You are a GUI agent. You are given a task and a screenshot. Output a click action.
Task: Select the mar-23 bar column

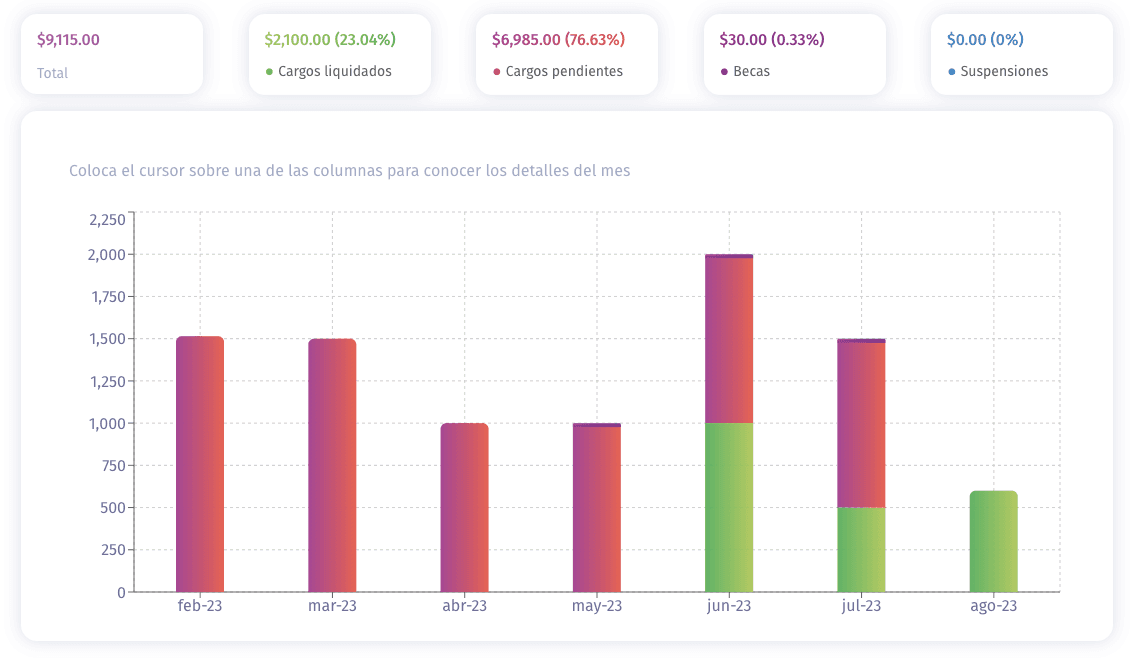pyautogui.click(x=332, y=465)
